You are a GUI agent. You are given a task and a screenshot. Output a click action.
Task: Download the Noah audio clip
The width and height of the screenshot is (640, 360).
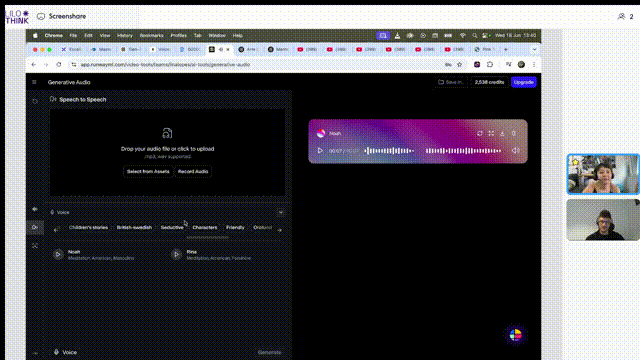502,133
